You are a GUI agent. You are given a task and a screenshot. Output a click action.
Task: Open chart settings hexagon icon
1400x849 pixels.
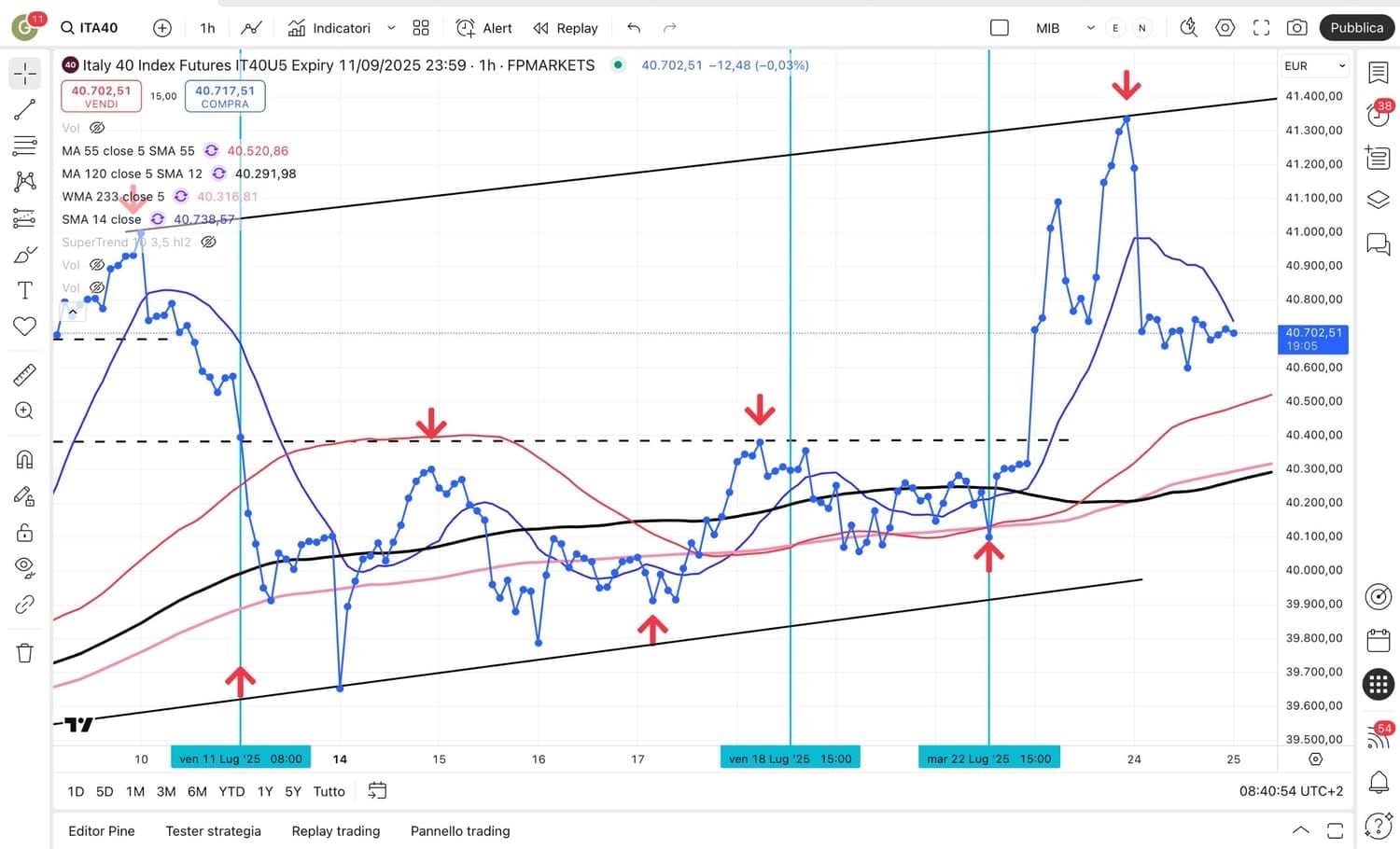tap(1225, 28)
